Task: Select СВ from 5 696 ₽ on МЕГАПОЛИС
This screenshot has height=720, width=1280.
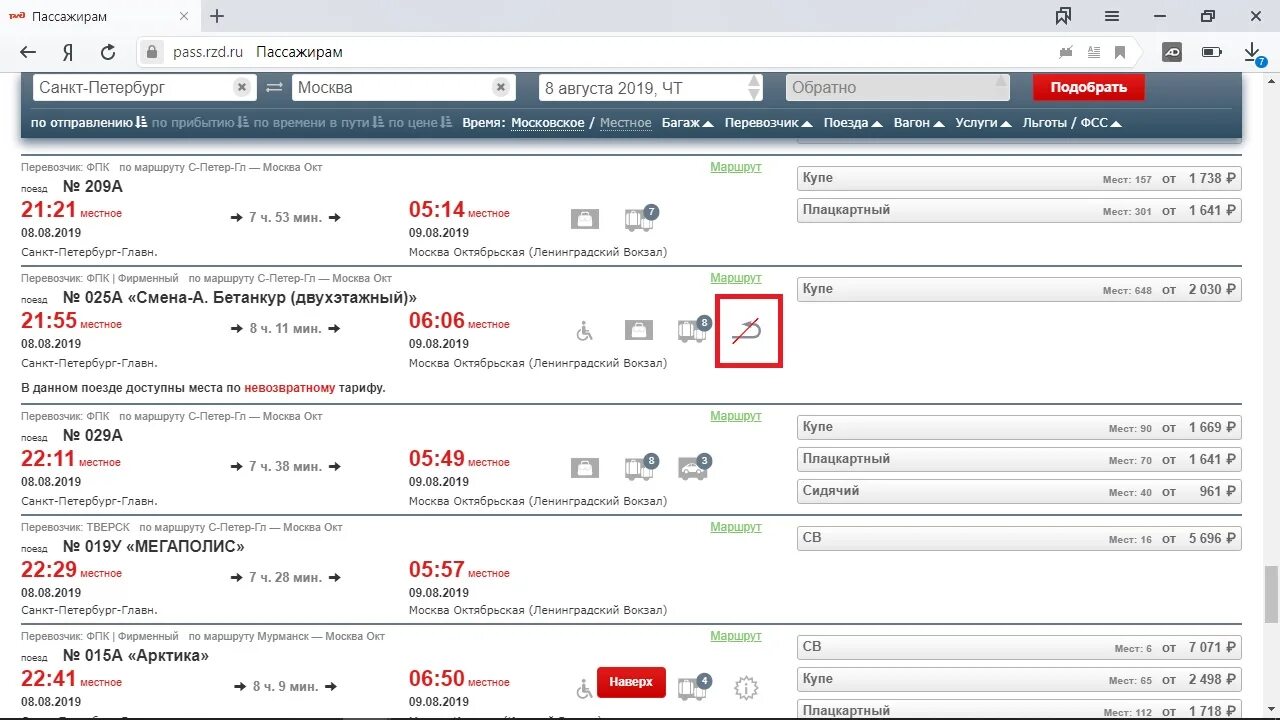Action: (x=1019, y=538)
